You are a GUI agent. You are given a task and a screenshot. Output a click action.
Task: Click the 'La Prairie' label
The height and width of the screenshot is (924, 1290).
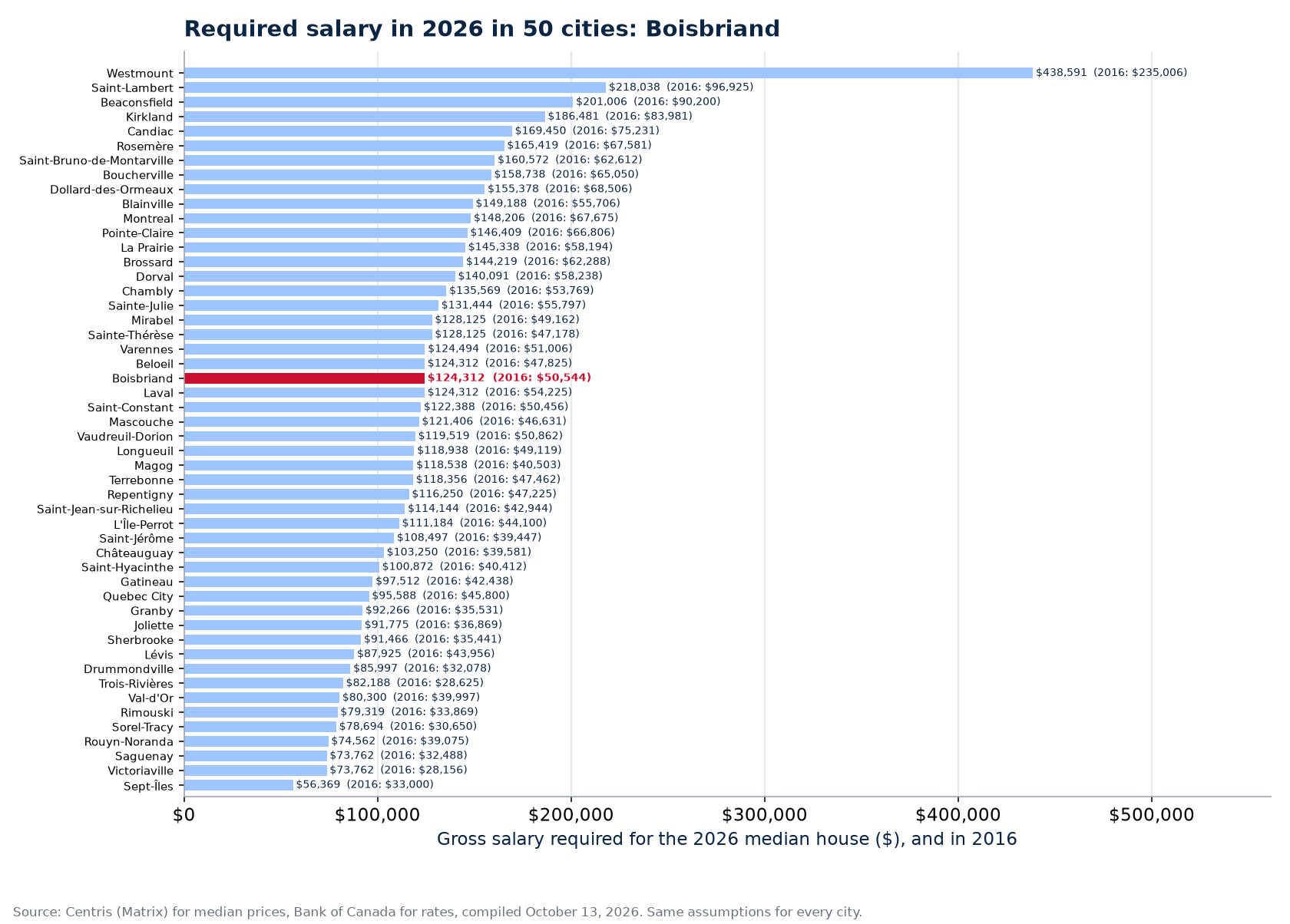tap(147, 248)
